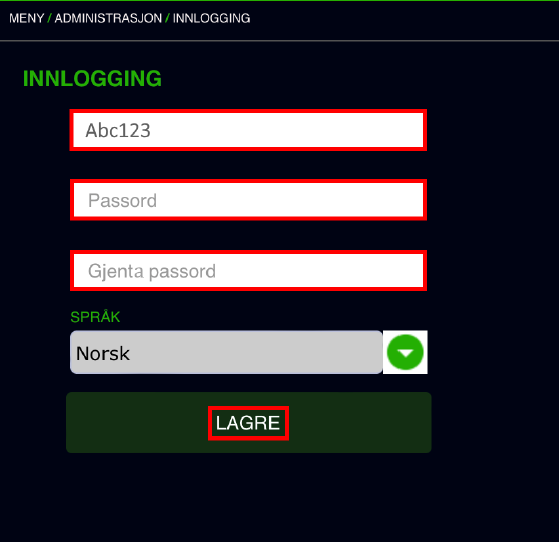
Task: Go to MENY in the breadcrumb
Action: [27, 18]
